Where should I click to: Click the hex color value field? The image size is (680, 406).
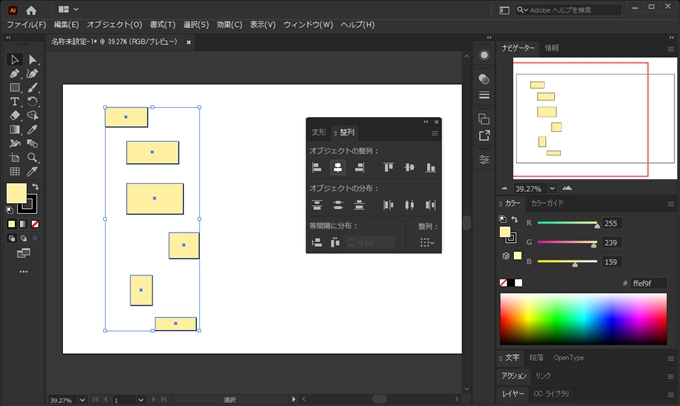tap(648, 283)
